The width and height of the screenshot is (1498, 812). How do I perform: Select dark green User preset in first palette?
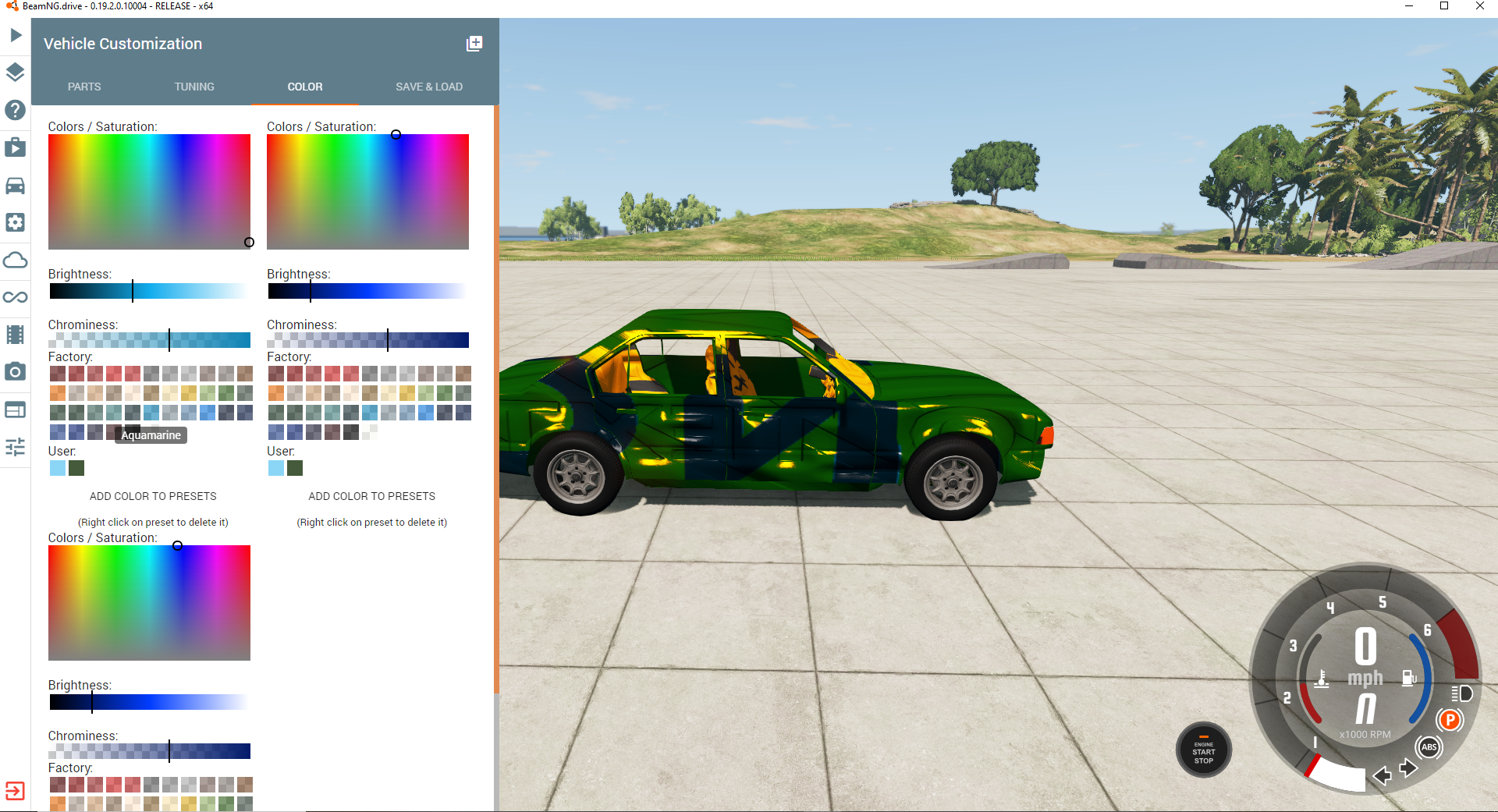76,468
